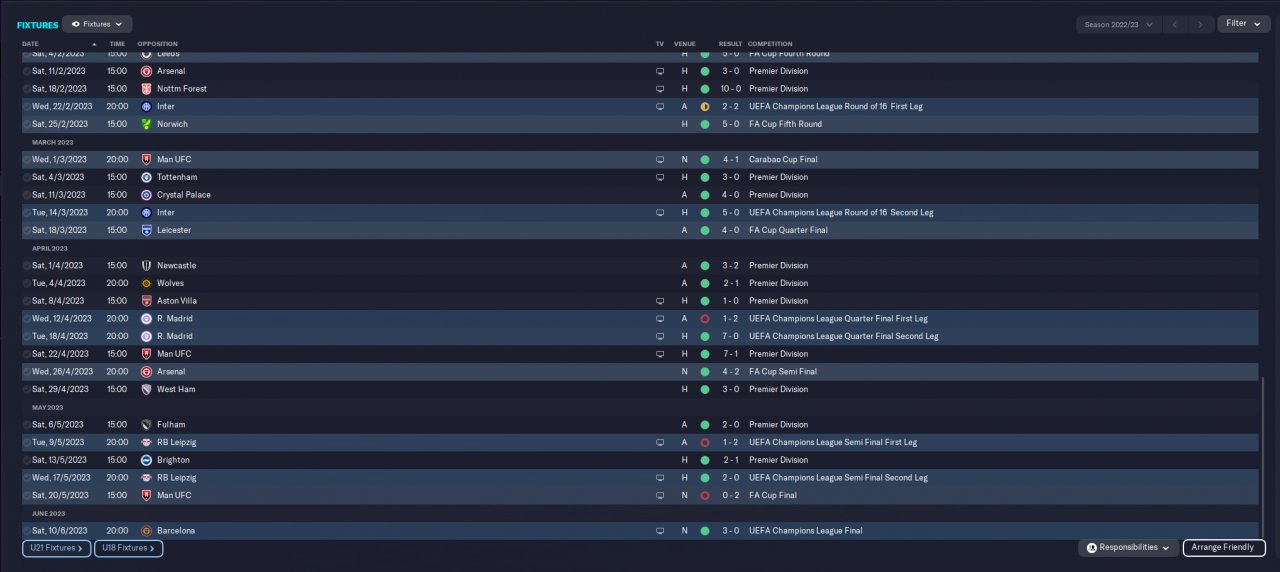1280x572 pixels.
Task: Open the Responsibilities dropdown
Action: (1128, 548)
